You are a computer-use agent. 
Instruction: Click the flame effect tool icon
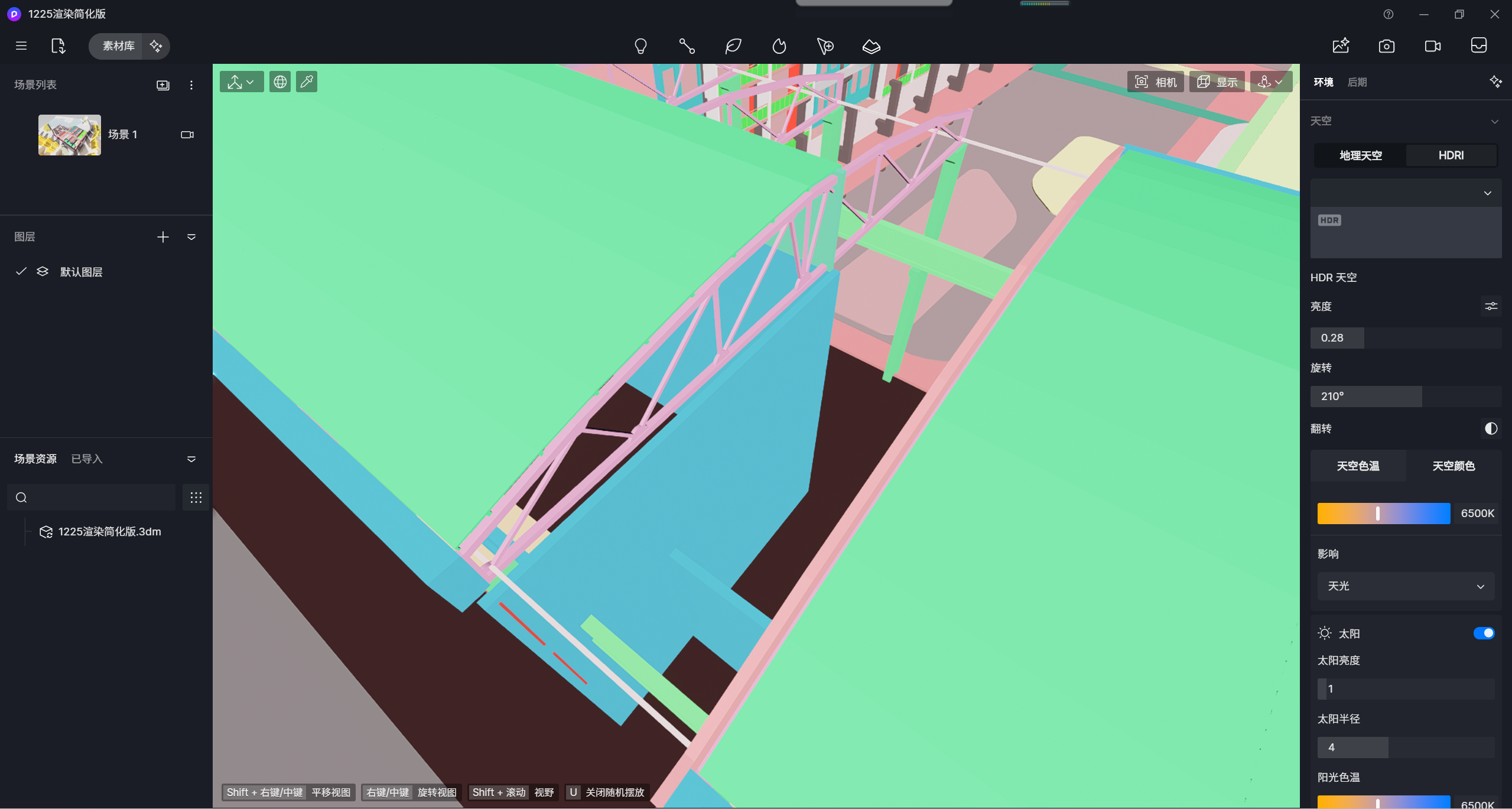point(779,46)
